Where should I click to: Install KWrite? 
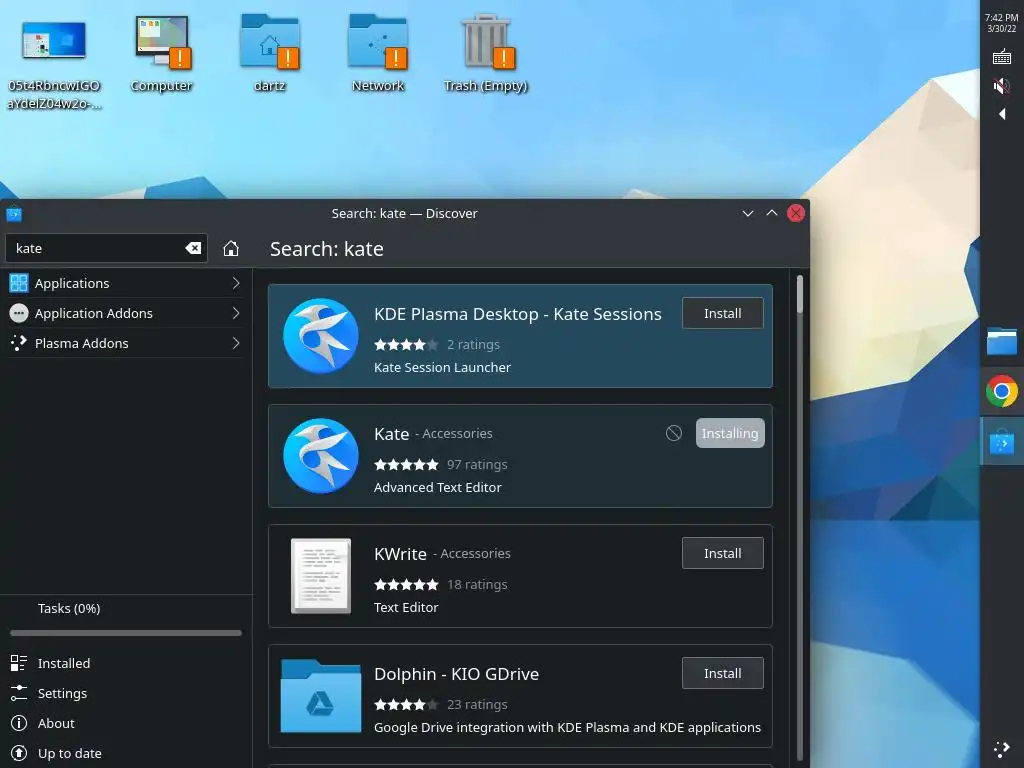[722, 553]
